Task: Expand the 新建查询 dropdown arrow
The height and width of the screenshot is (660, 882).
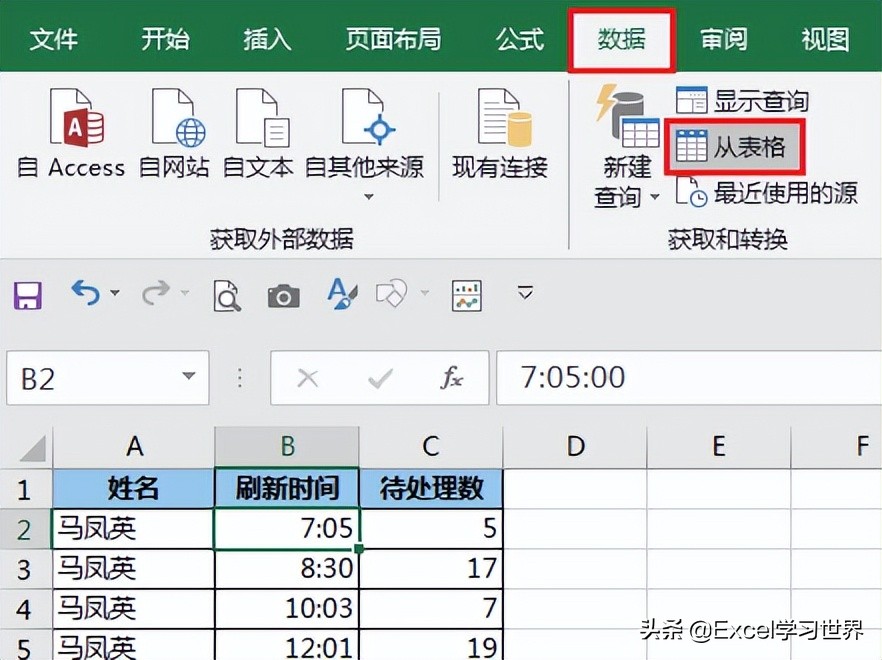Action: coord(654,197)
